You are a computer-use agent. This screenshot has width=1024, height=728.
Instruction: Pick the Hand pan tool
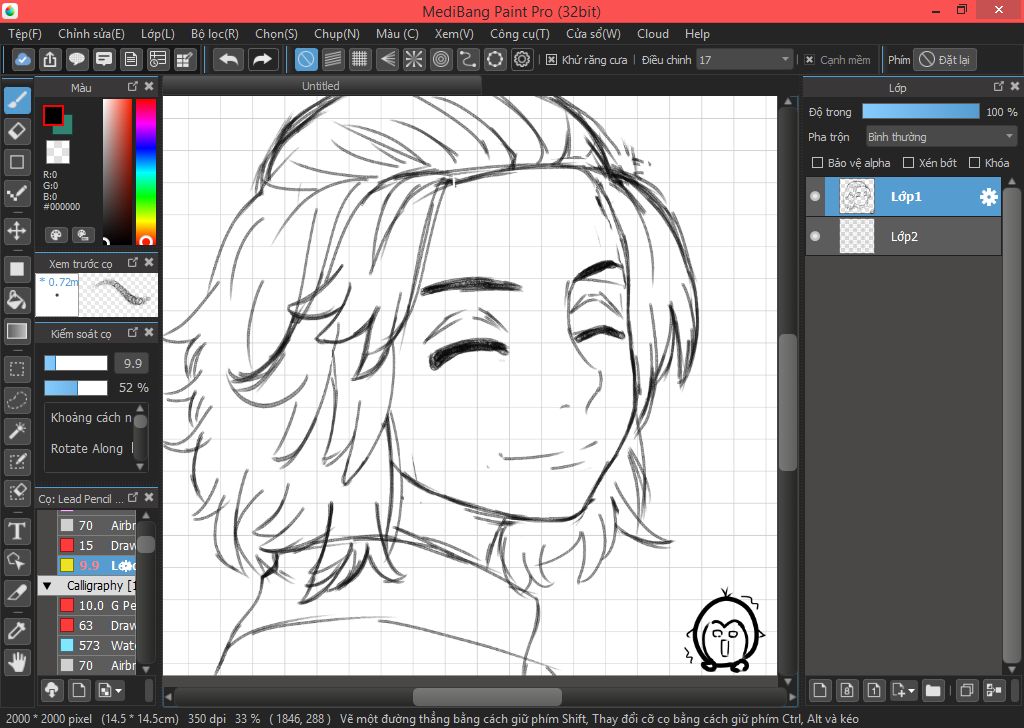coord(17,661)
